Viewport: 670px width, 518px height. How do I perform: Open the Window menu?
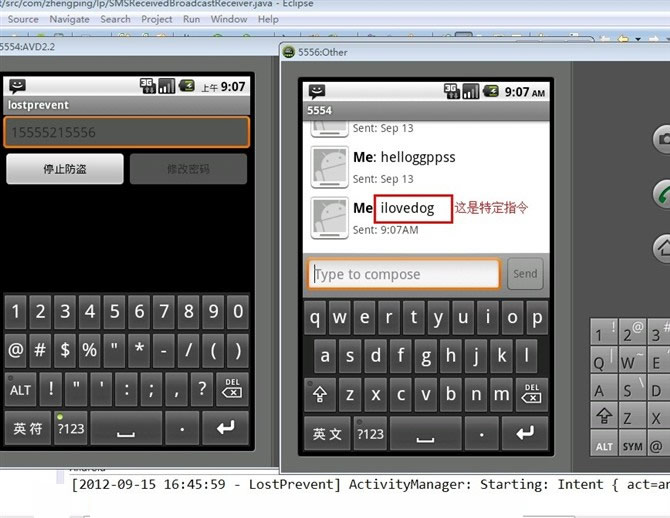click(229, 19)
